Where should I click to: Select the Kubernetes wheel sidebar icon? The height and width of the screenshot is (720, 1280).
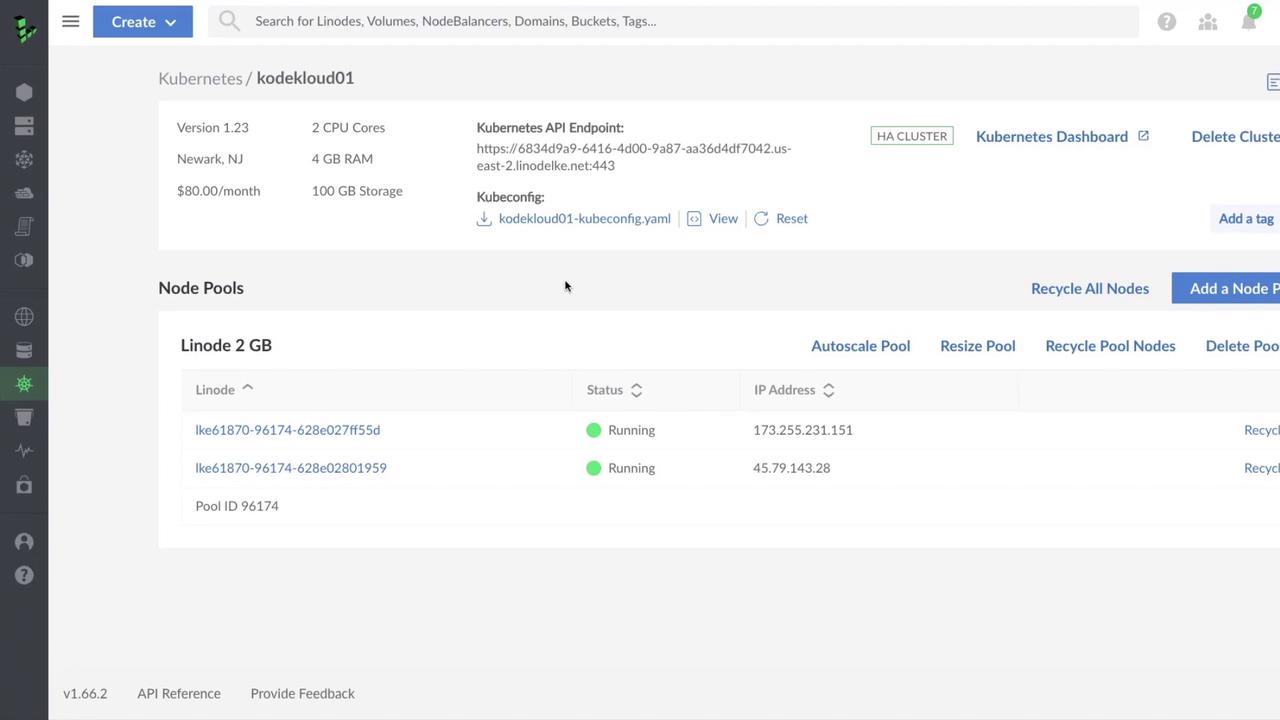(24, 384)
